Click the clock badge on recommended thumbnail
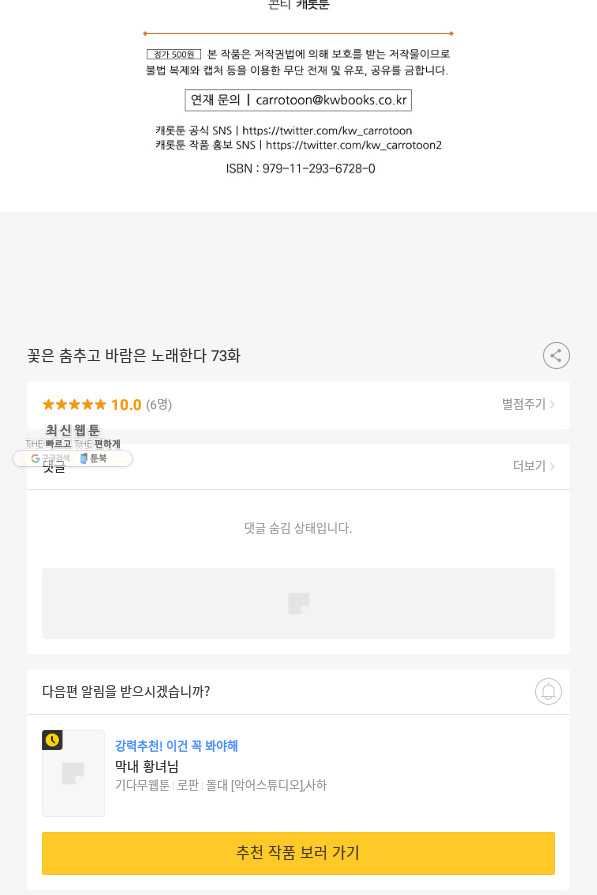597x895 pixels. click(53, 740)
